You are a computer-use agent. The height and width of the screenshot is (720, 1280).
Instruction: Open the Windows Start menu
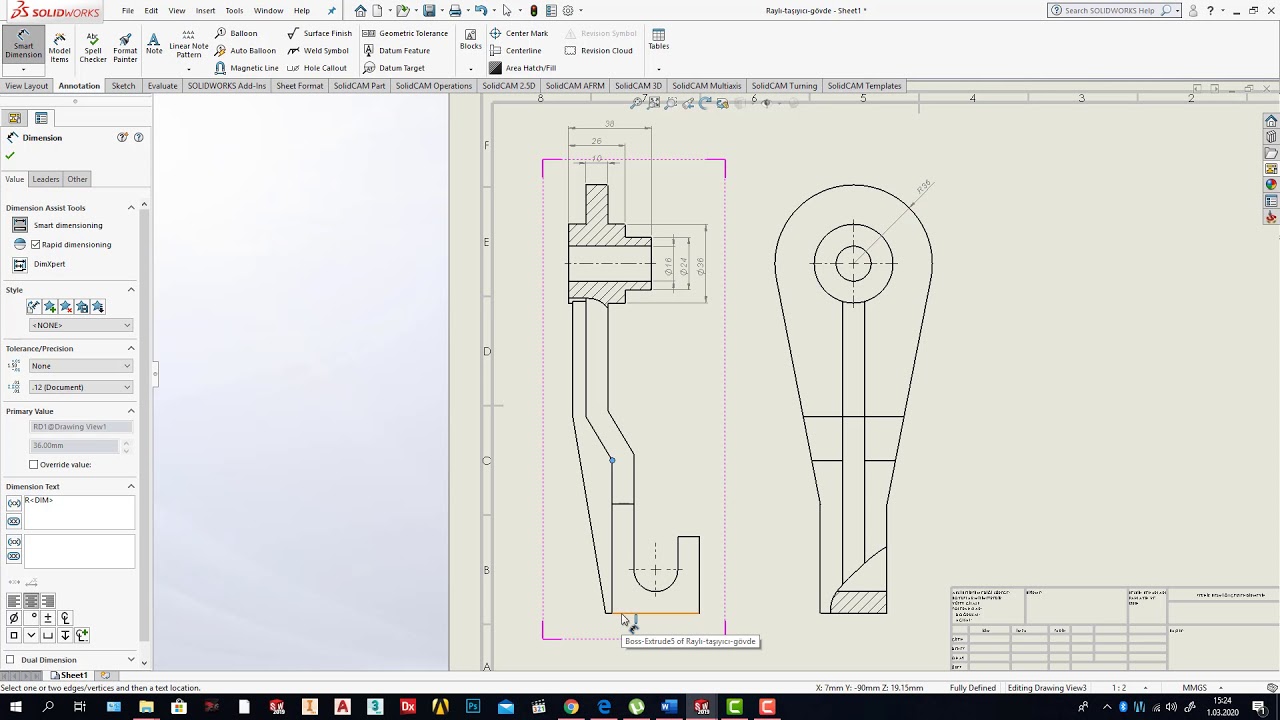[x=15, y=707]
